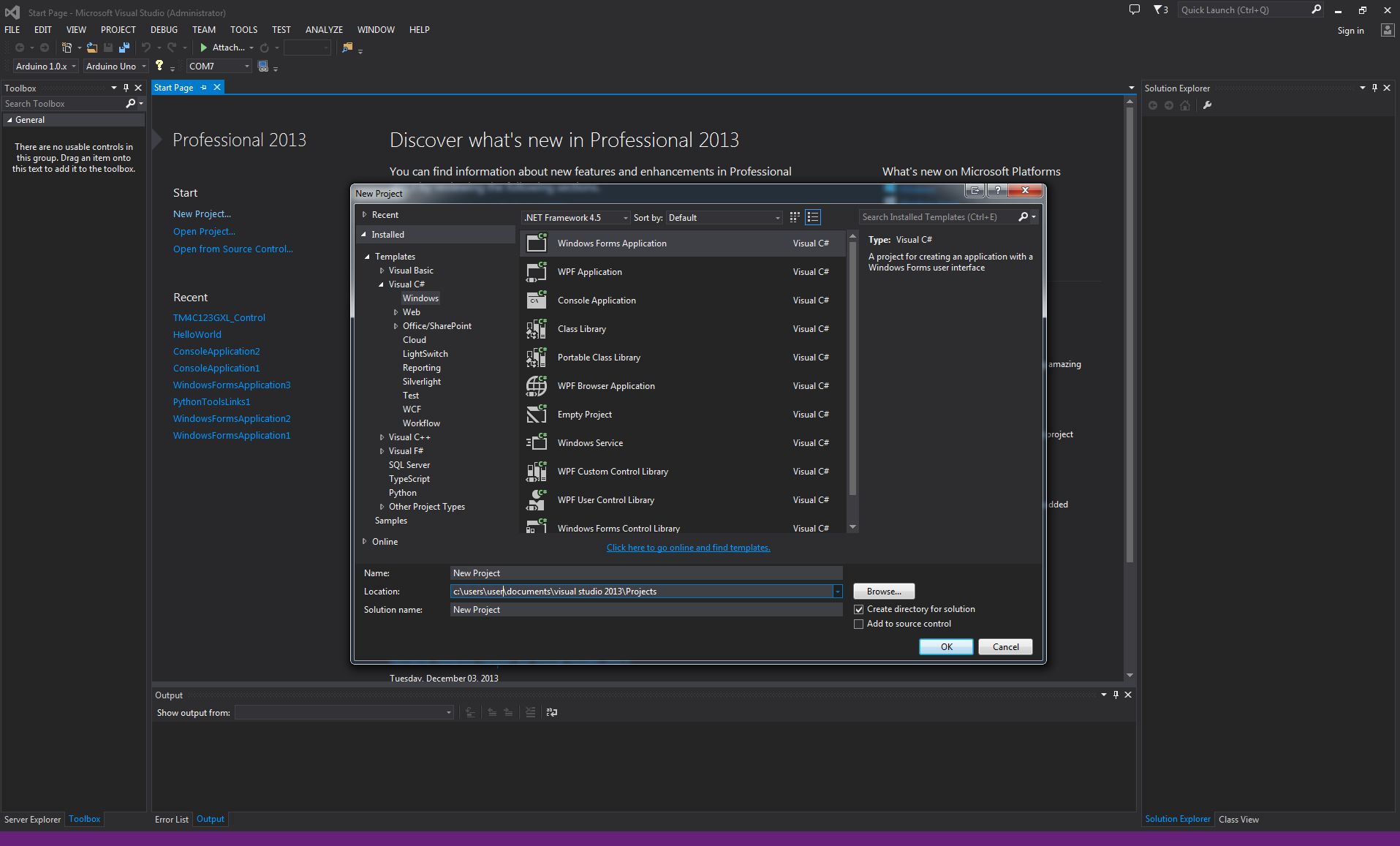Click in the Search Installed Templates field
The image size is (1400, 846).
tap(938, 217)
